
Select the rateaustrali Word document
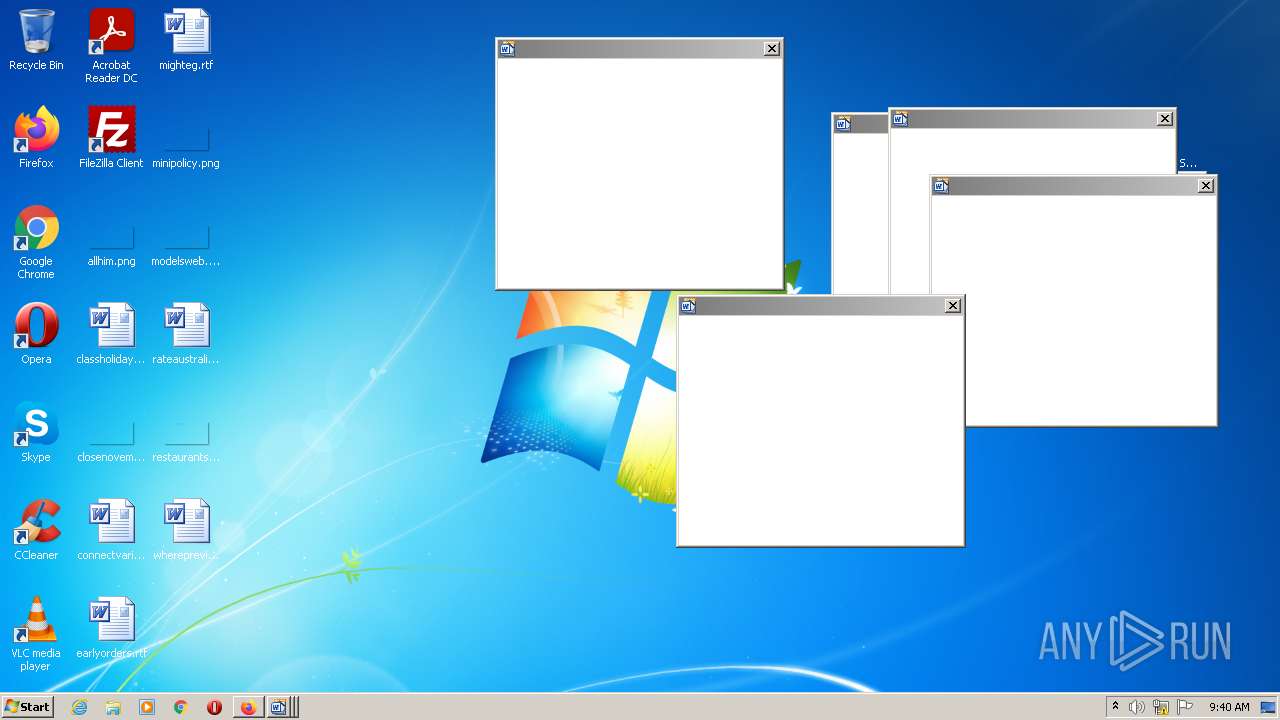pyautogui.click(x=186, y=334)
